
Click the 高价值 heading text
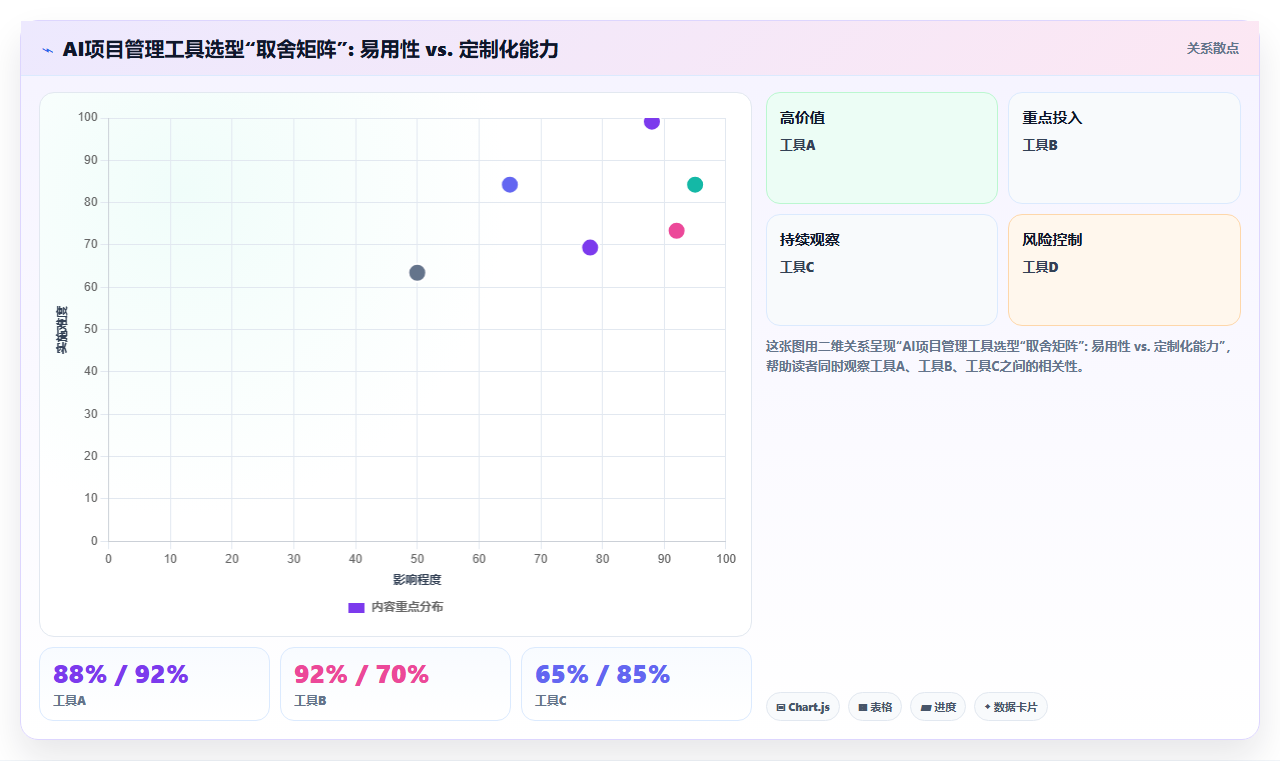pos(802,118)
